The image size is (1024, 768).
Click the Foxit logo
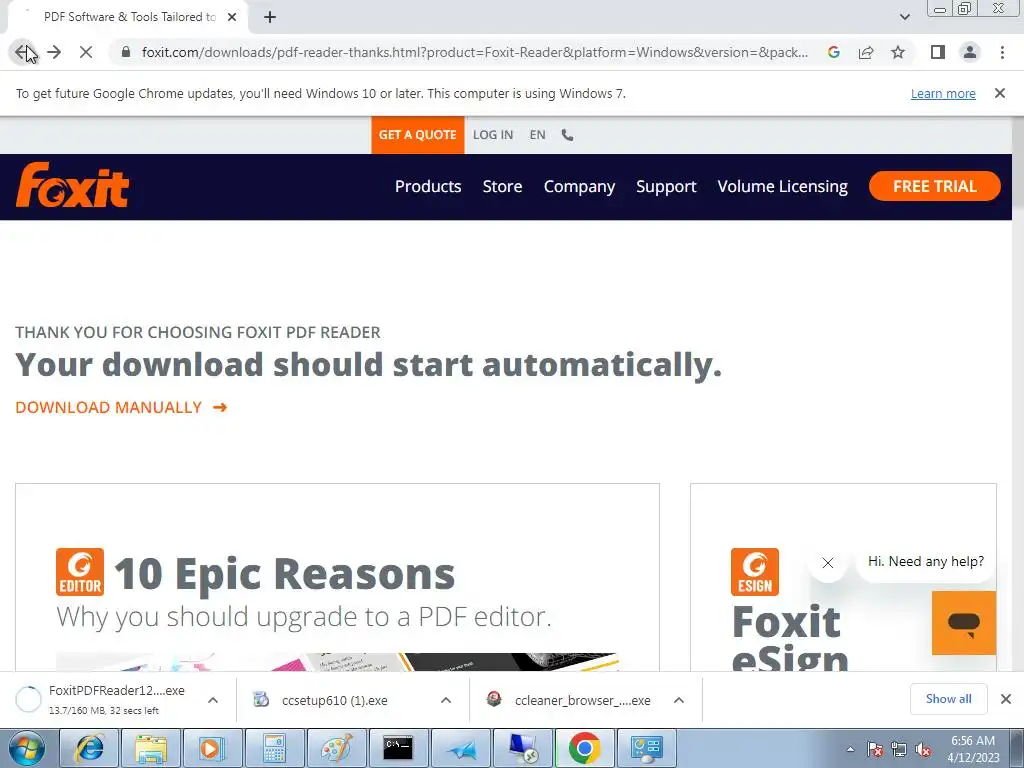pyautogui.click(x=72, y=185)
